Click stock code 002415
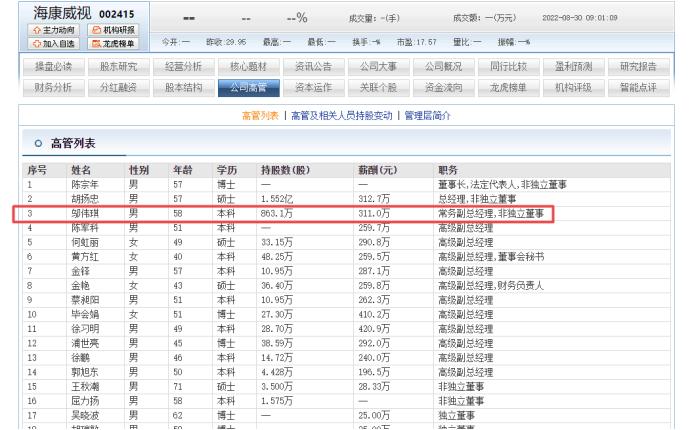Screen dimensions: 692x430 (117, 14)
